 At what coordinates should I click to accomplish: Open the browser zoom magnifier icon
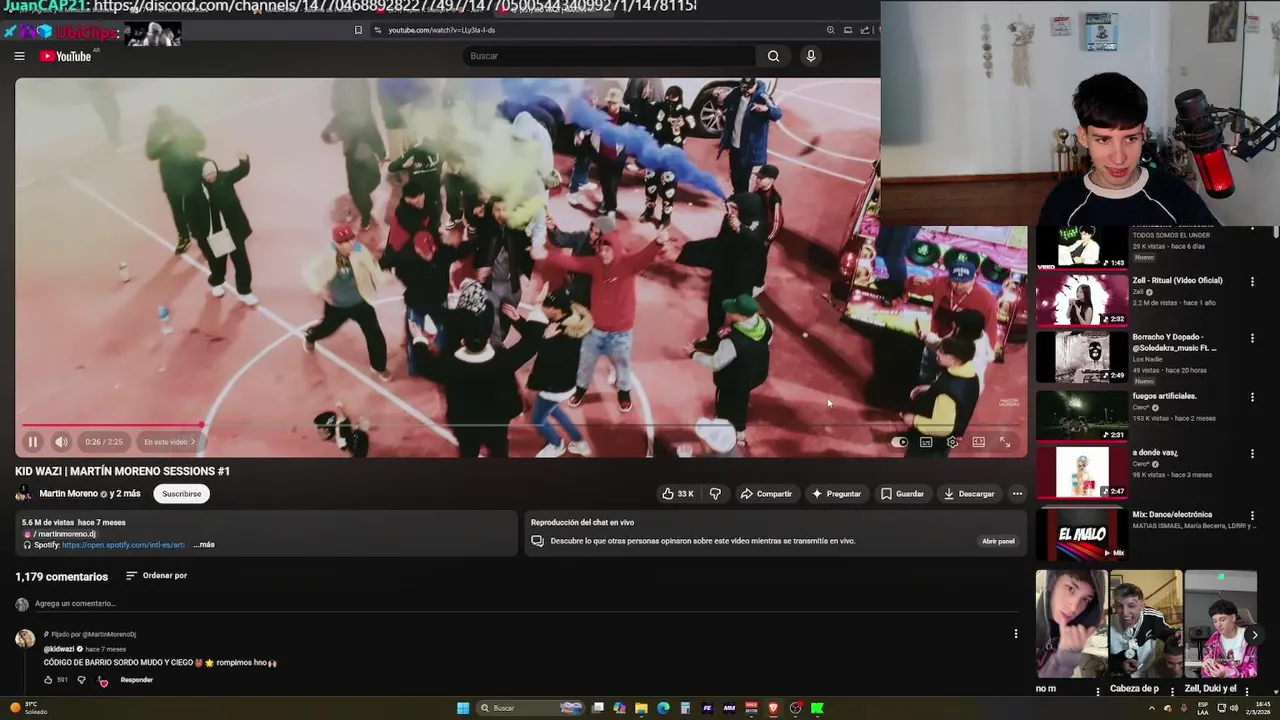coord(830,30)
